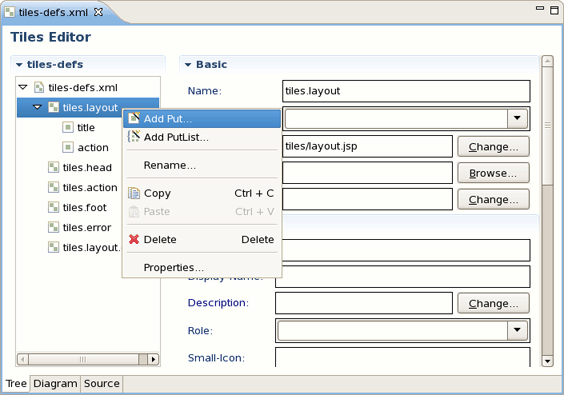This screenshot has height=395, width=564.
Task: Click the tree horizontal scrollbar thumb
Action: point(83,359)
